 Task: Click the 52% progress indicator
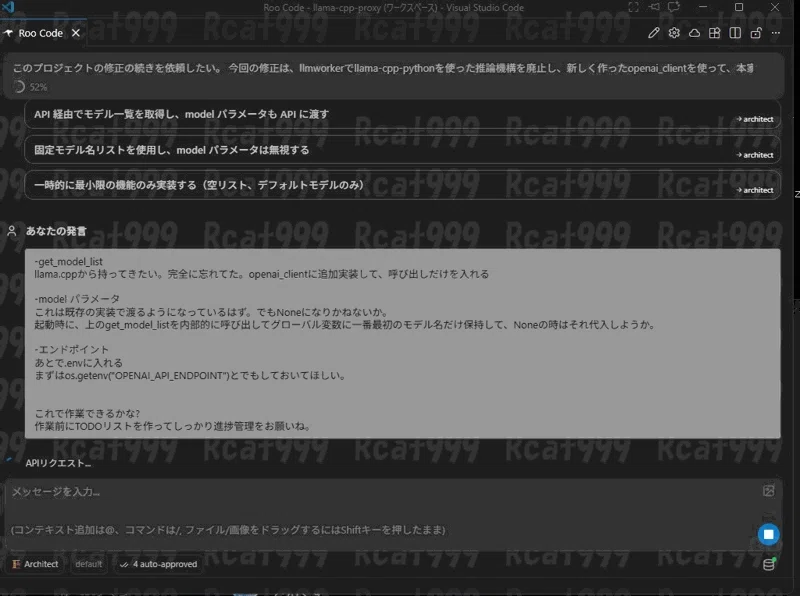point(32,87)
